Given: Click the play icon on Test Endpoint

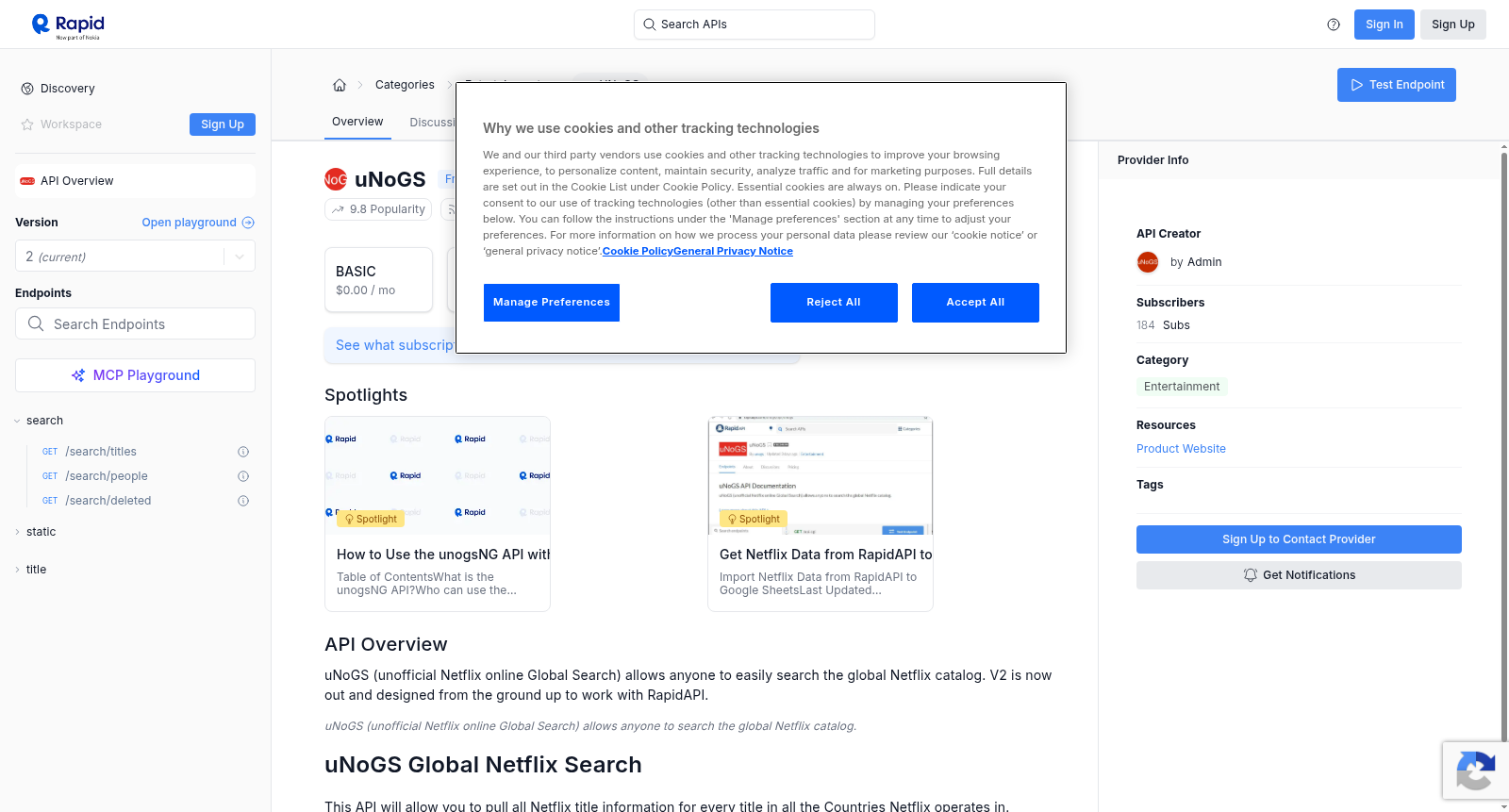Looking at the screenshot, I should [1357, 85].
